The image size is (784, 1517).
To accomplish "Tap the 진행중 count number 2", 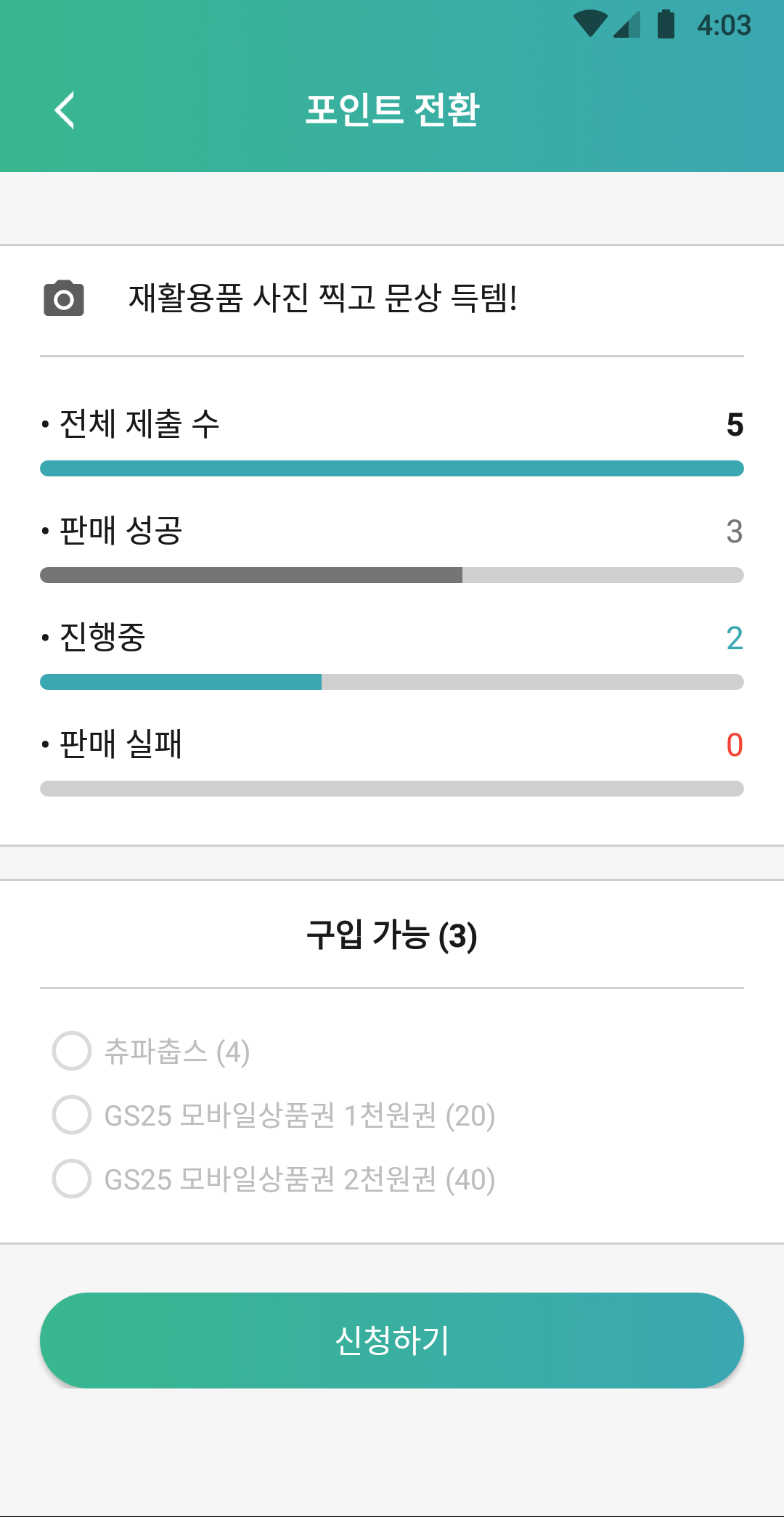I will pos(735,638).
